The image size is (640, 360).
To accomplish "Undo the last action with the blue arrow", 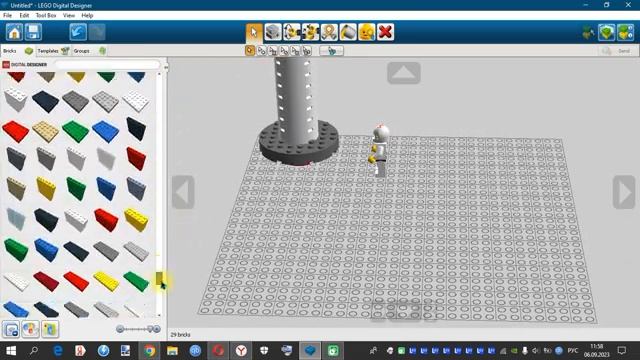I will coord(78,32).
